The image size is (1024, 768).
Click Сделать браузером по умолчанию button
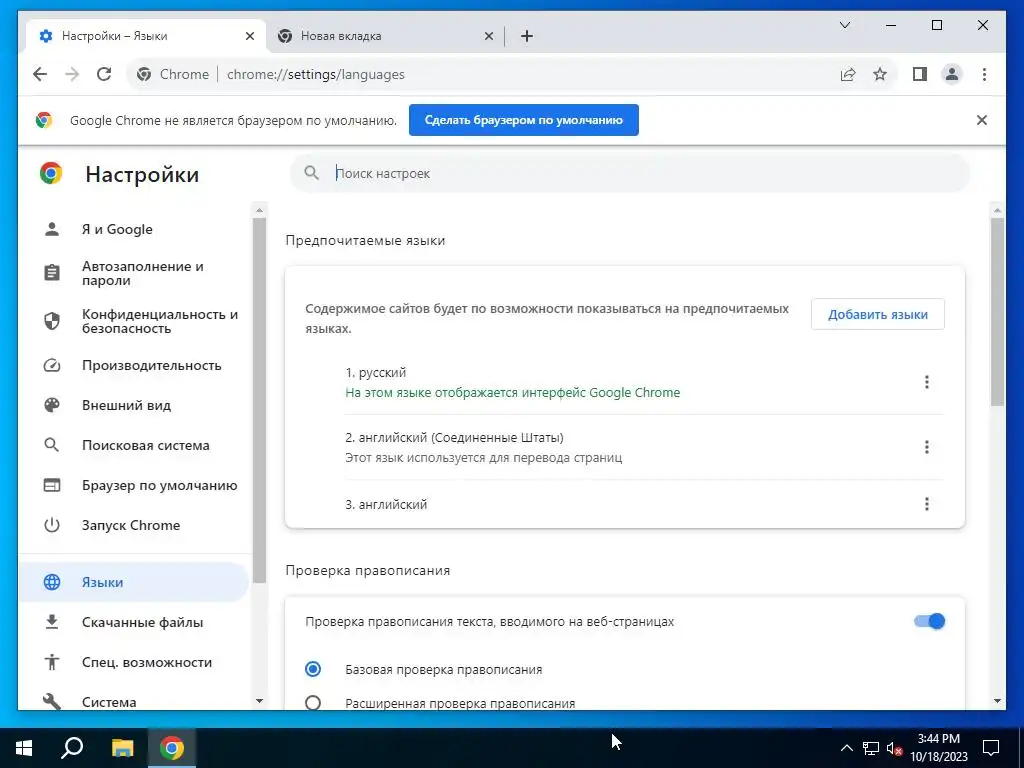pyautogui.click(x=524, y=120)
